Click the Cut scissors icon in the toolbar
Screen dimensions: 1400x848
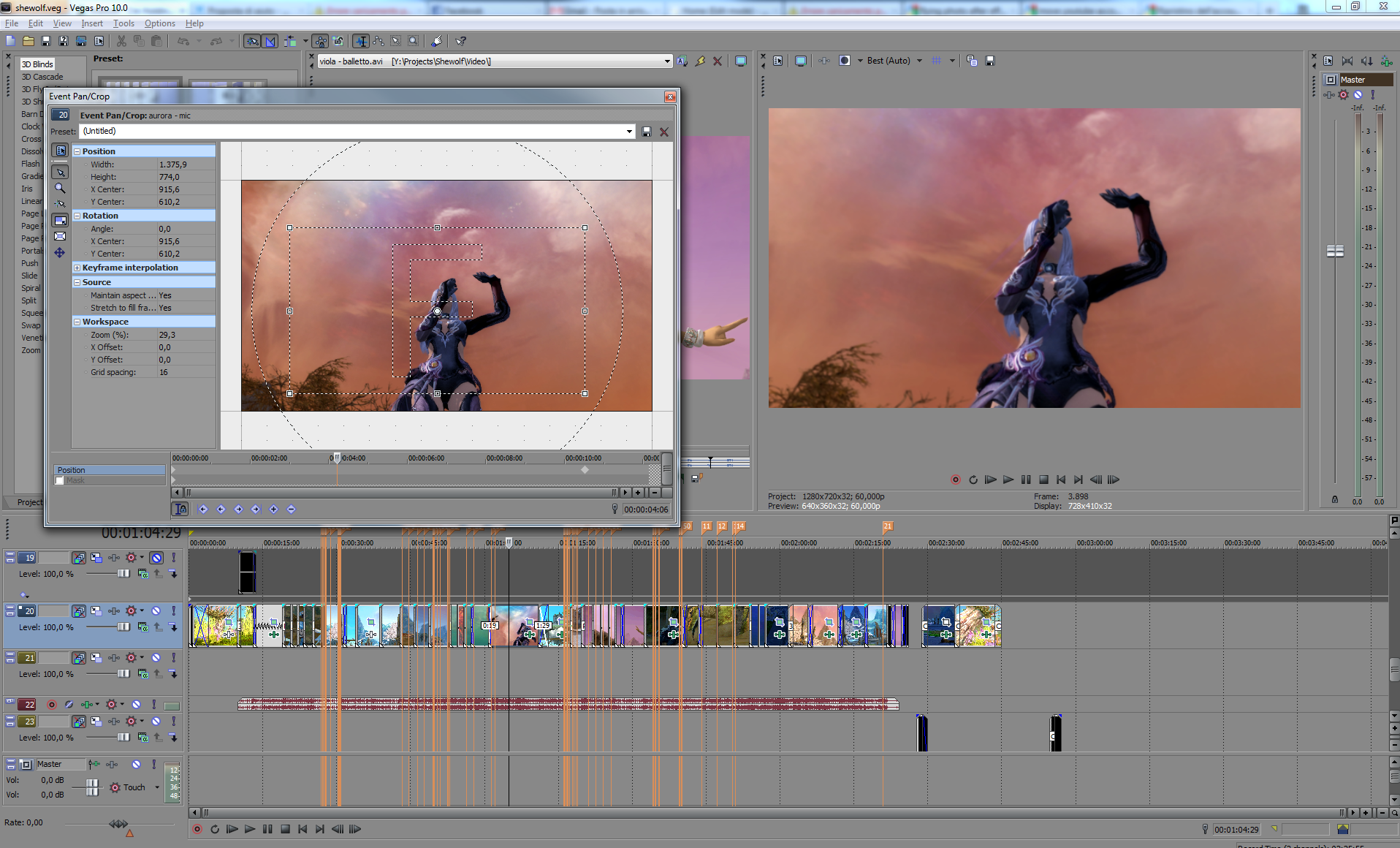(121, 41)
